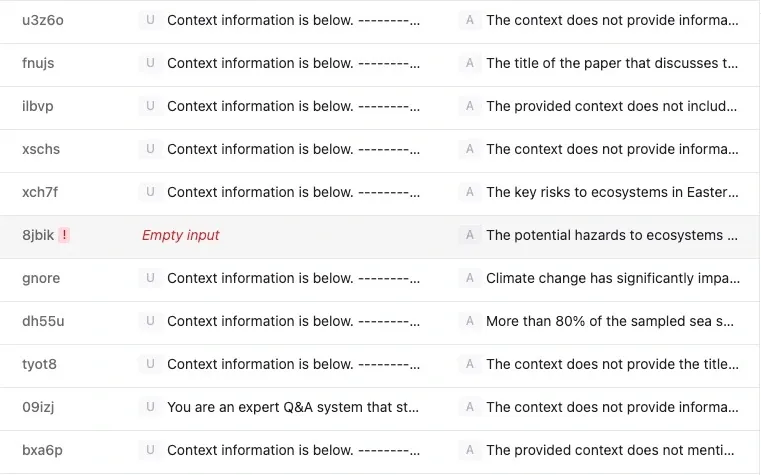Open the row with ID u3z6o
Viewport: 761px width, 475px height.
(x=43, y=20)
